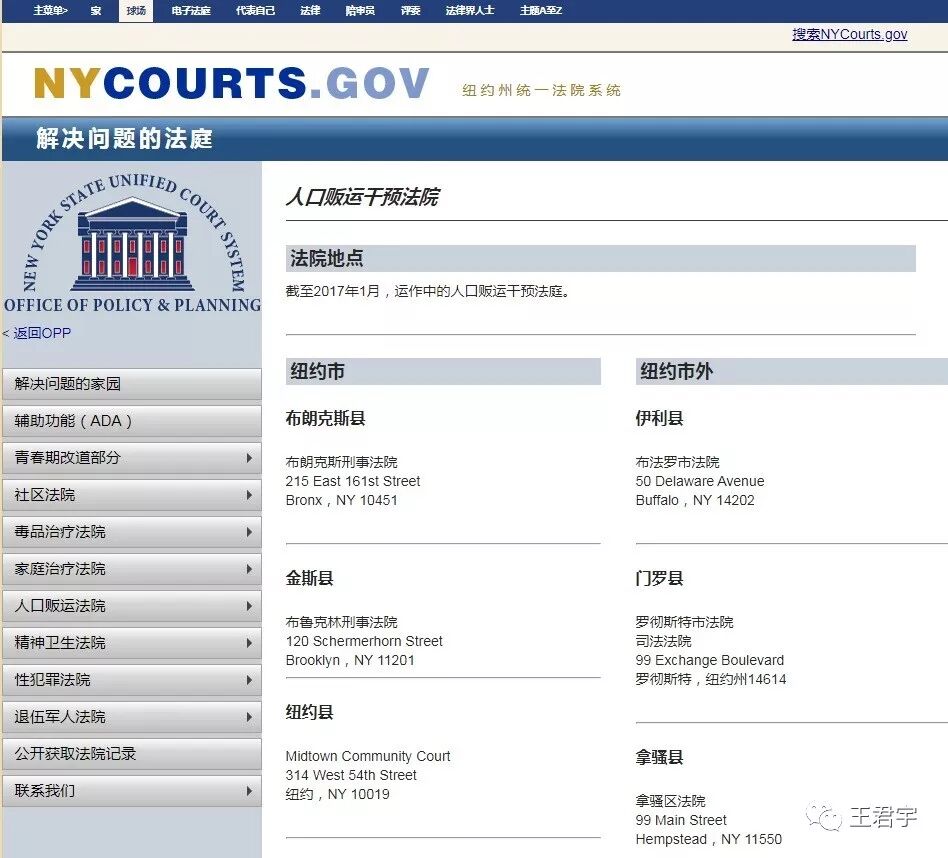948x858 pixels.
Task: Expand arrow beside 社区法院
Action: pyautogui.click(x=249, y=495)
